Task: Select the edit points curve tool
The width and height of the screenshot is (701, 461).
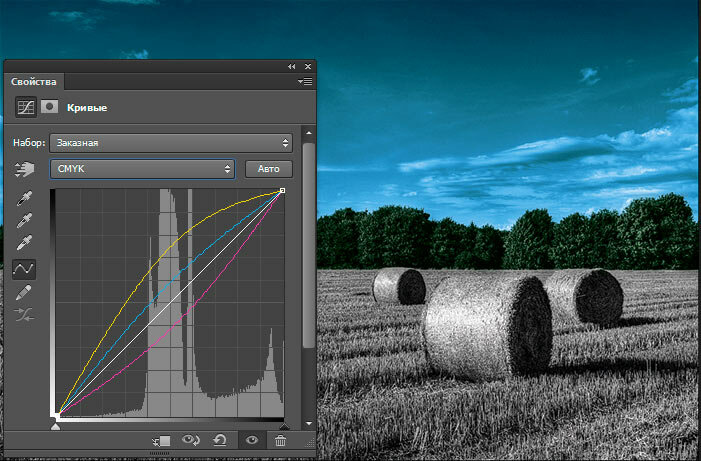Action: [x=24, y=269]
